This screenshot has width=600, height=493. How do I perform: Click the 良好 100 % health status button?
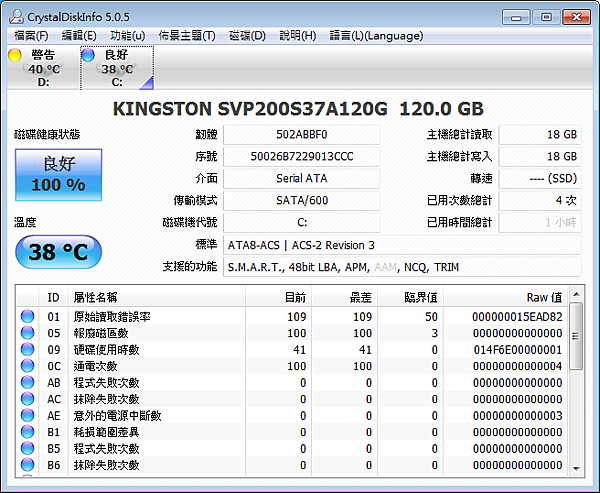(59, 175)
